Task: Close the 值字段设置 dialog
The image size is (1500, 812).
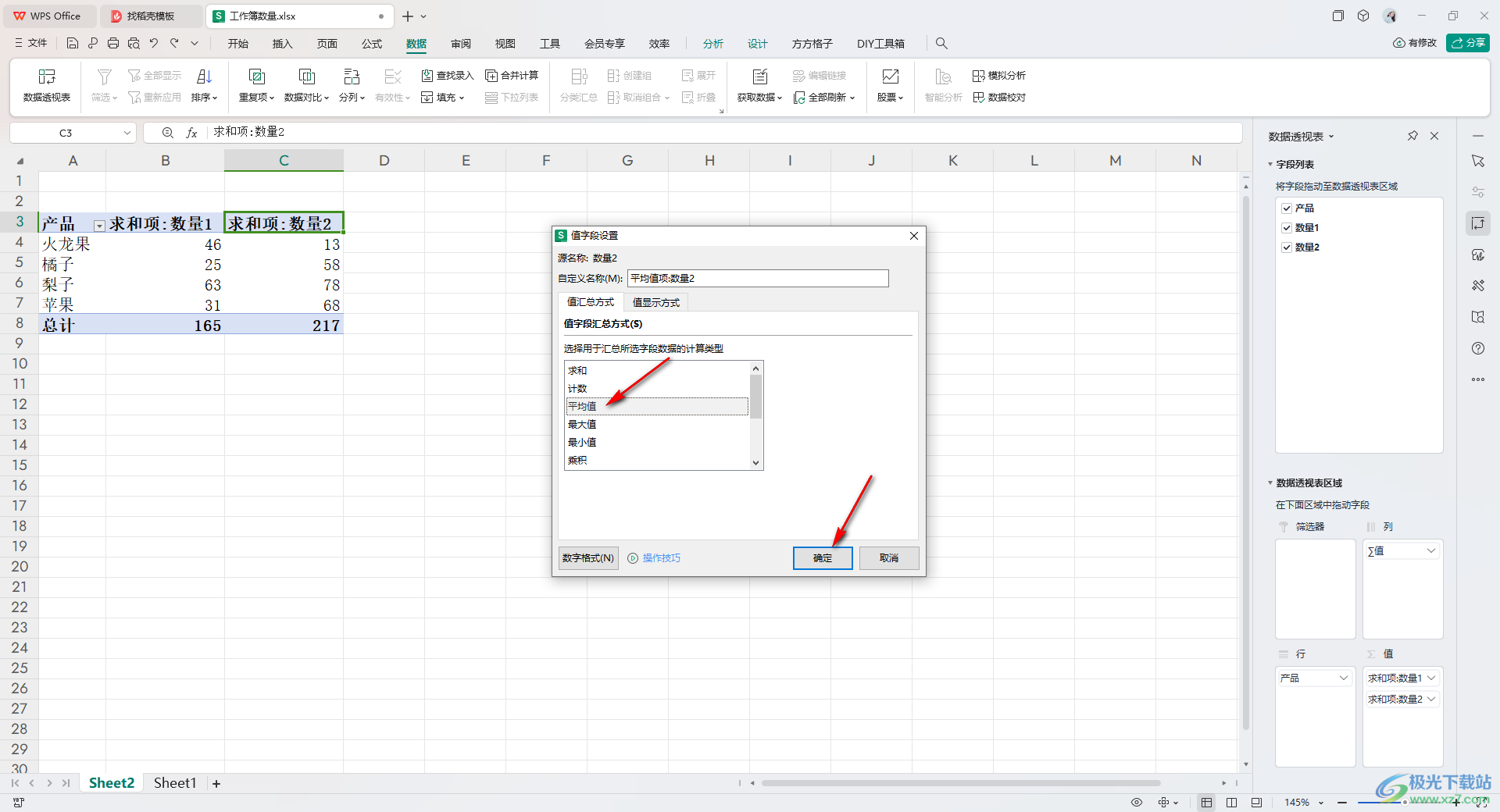Action: (914, 236)
